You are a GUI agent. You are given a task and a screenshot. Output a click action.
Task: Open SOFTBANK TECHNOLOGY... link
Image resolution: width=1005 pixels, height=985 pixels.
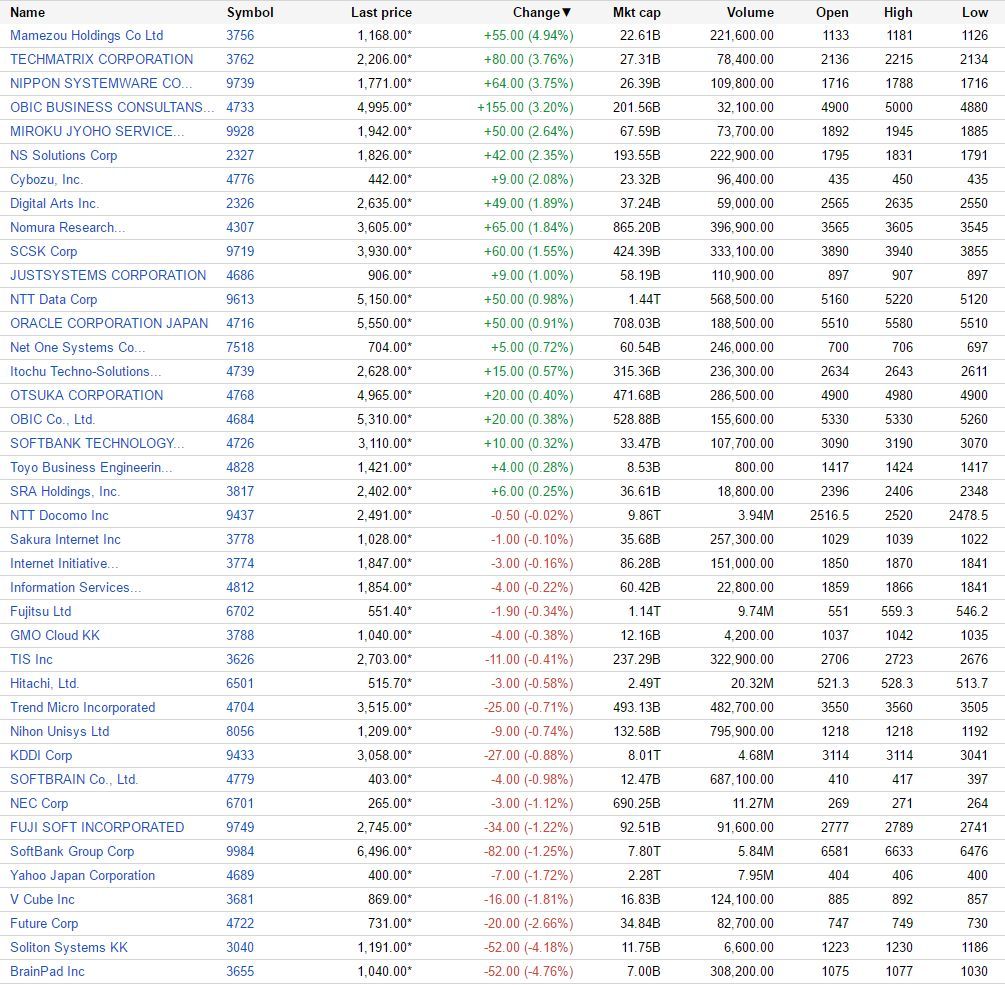click(97, 443)
